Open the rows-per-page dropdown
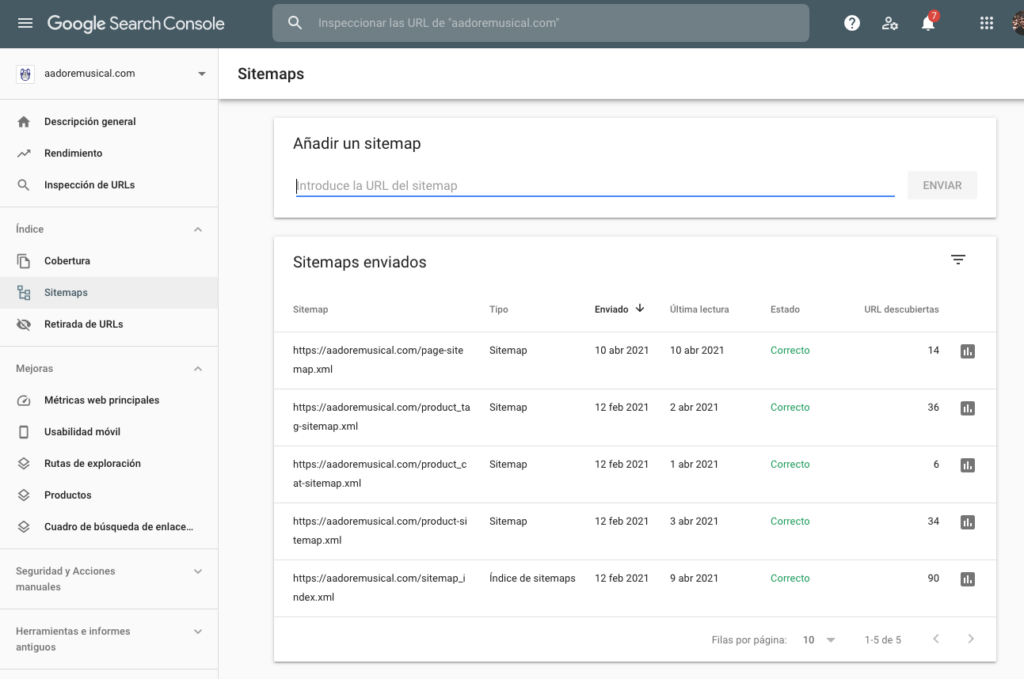The height and width of the screenshot is (679, 1024). pos(819,640)
